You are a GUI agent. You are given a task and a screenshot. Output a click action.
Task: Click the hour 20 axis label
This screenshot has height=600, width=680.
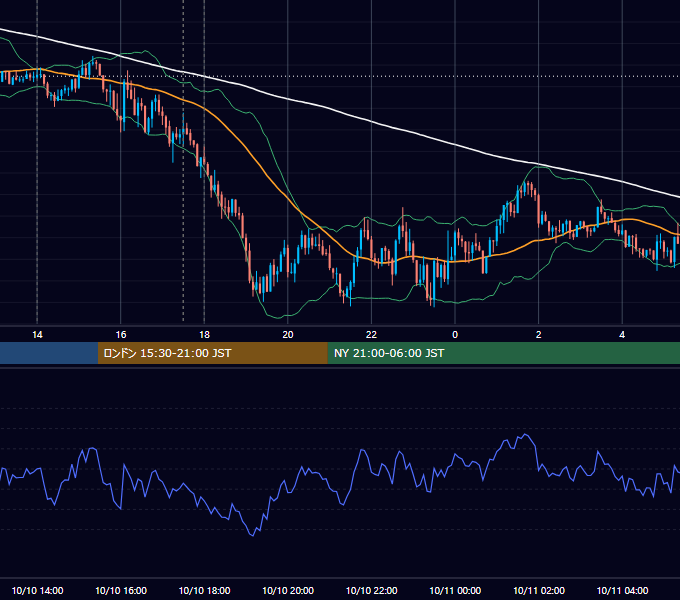coord(288,335)
